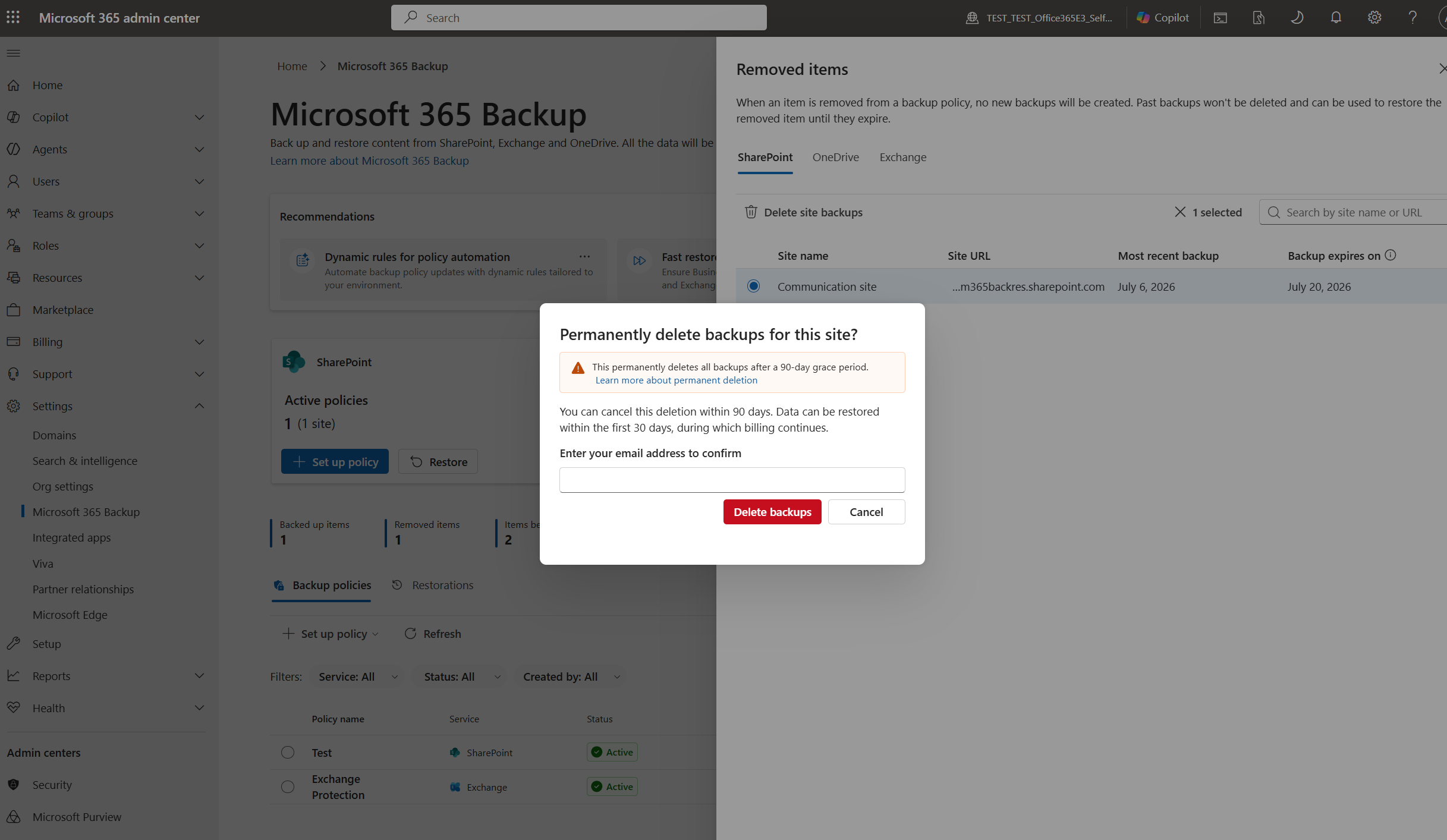Viewport: 1447px width, 840px height.
Task: Click the Backup expires on info icon
Action: (x=1391, y=256)
